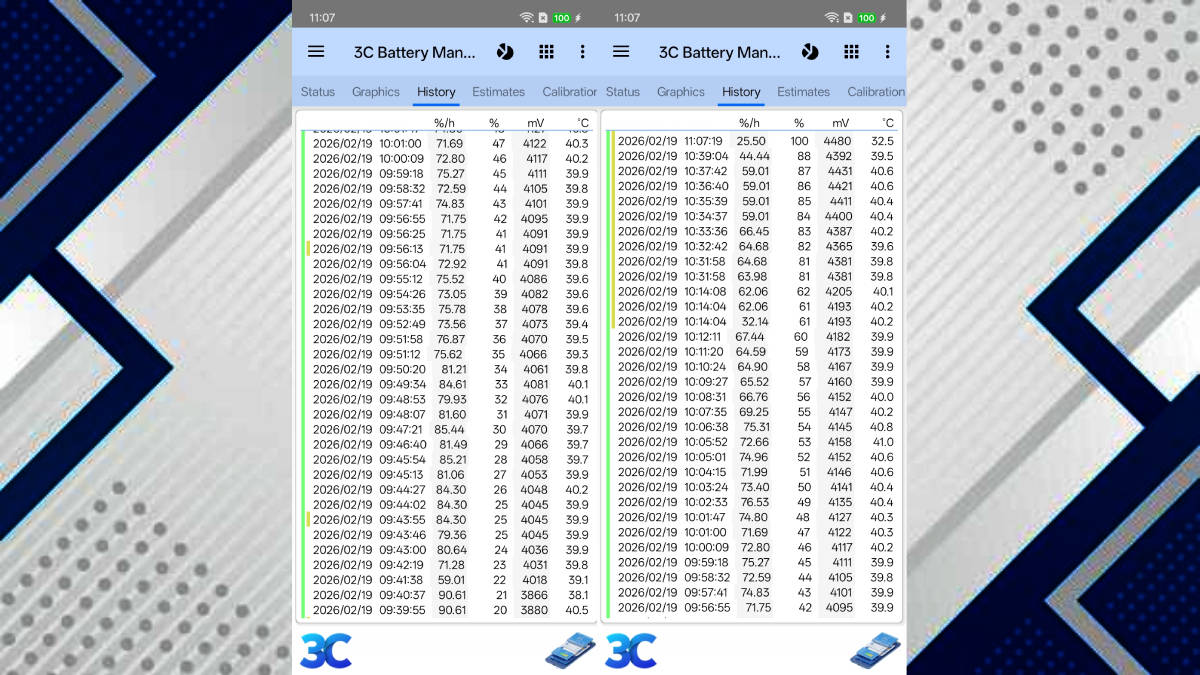
Task: Open grid apps icon in left app bar
Action: [x=546, y=52]
